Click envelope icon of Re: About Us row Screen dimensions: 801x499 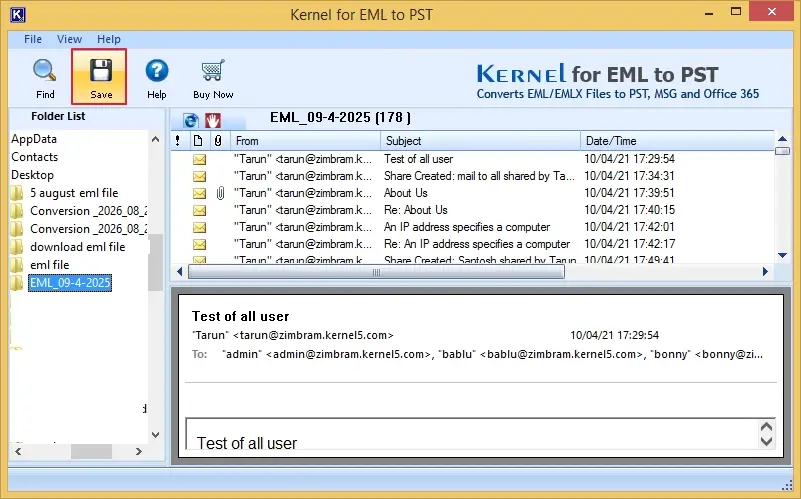199,210
